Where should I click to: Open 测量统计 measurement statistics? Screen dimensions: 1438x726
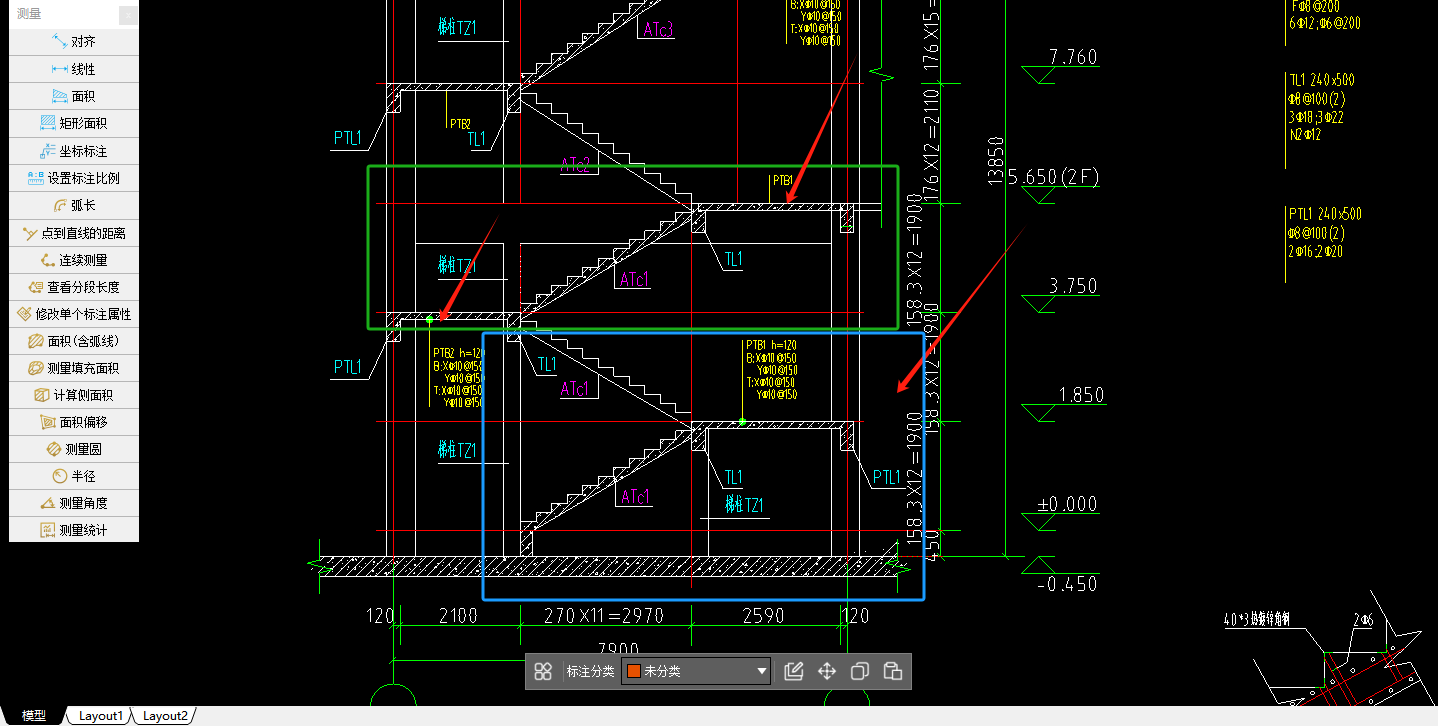tap(74, 530)
